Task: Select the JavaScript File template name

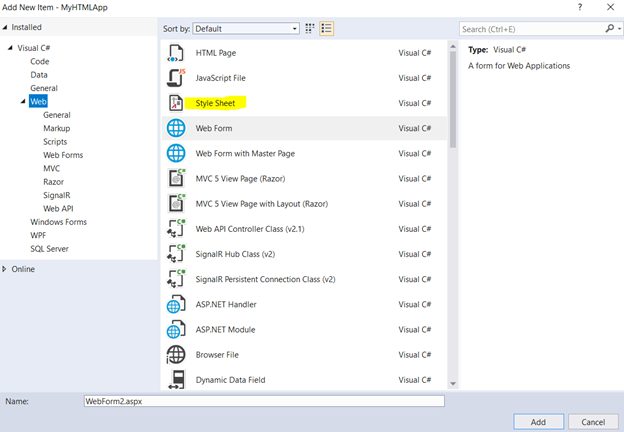Action: pyautogui.click(x=220, y=78)
